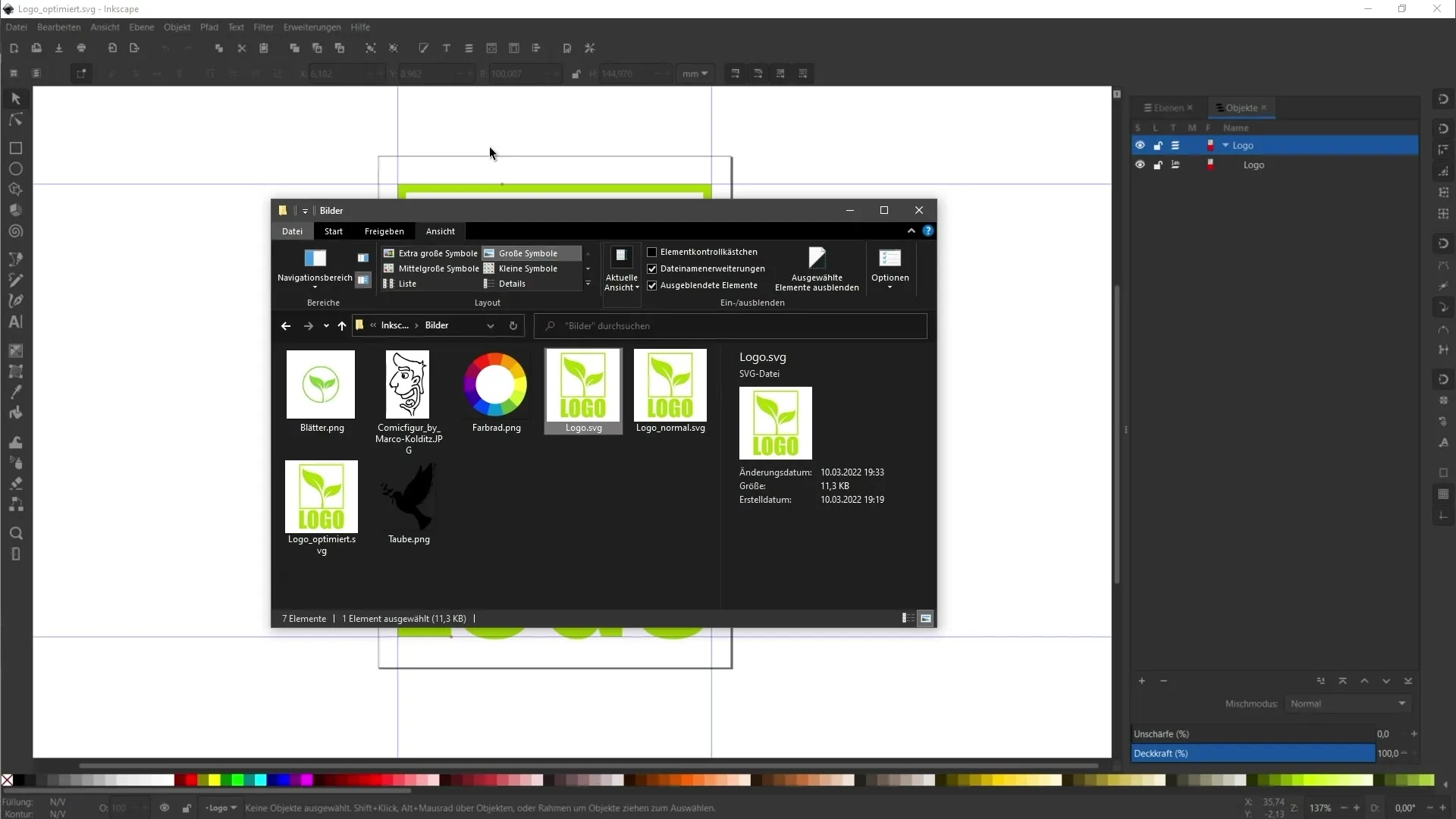Screen dimensions: 1456x819
Task: Open the Freigeben tab
Action: 384,231
